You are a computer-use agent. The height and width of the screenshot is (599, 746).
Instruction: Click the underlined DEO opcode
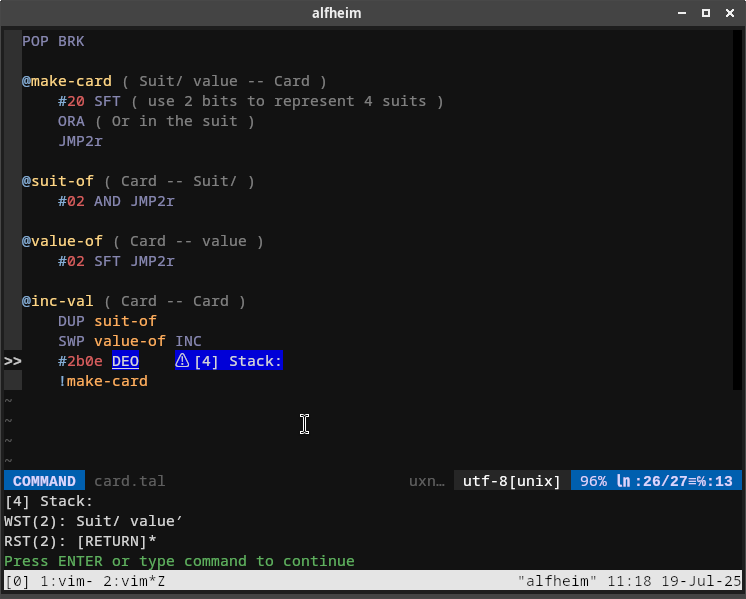point(126,361)
